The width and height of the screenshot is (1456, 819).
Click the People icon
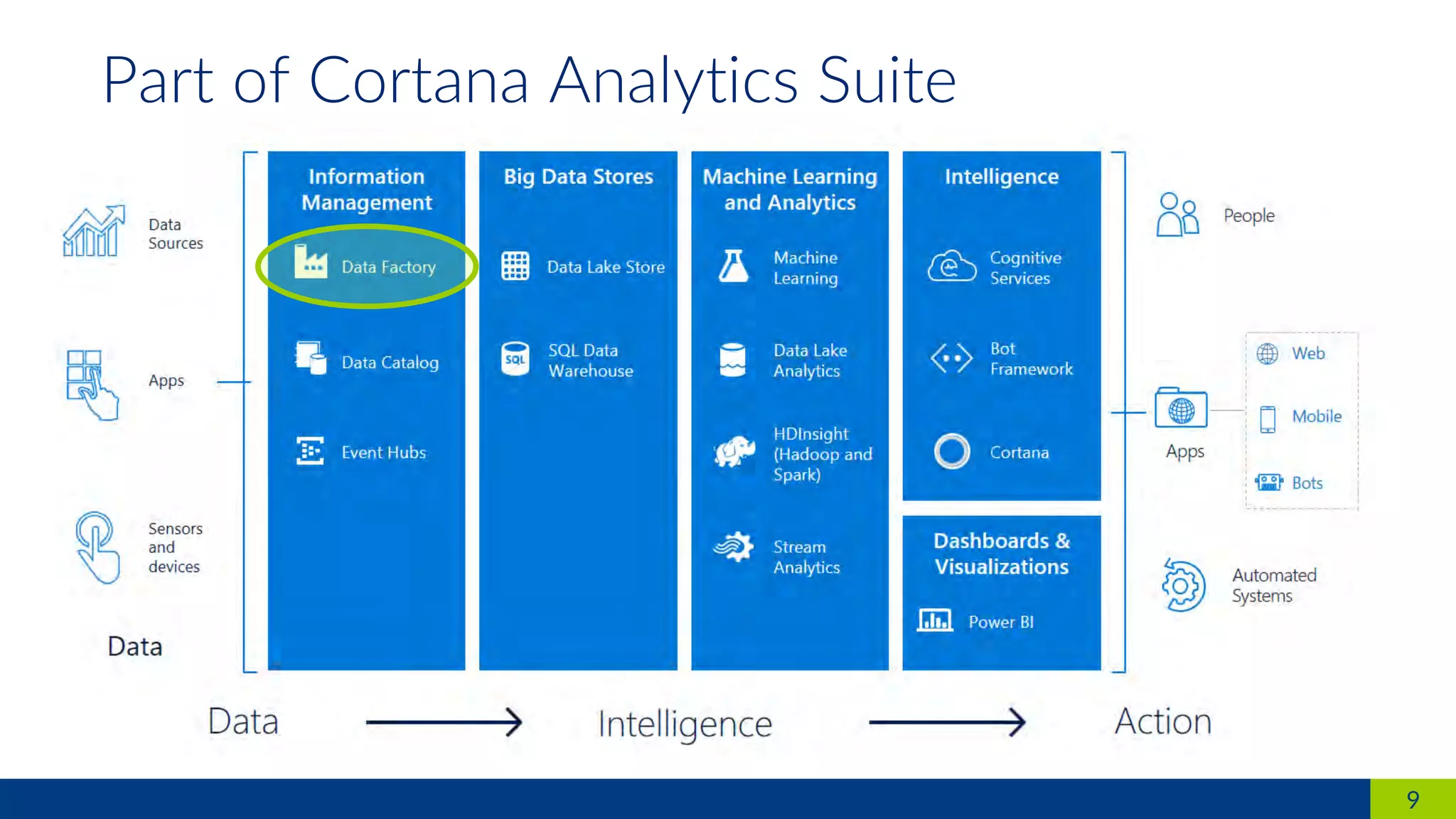click(1177, 215)
